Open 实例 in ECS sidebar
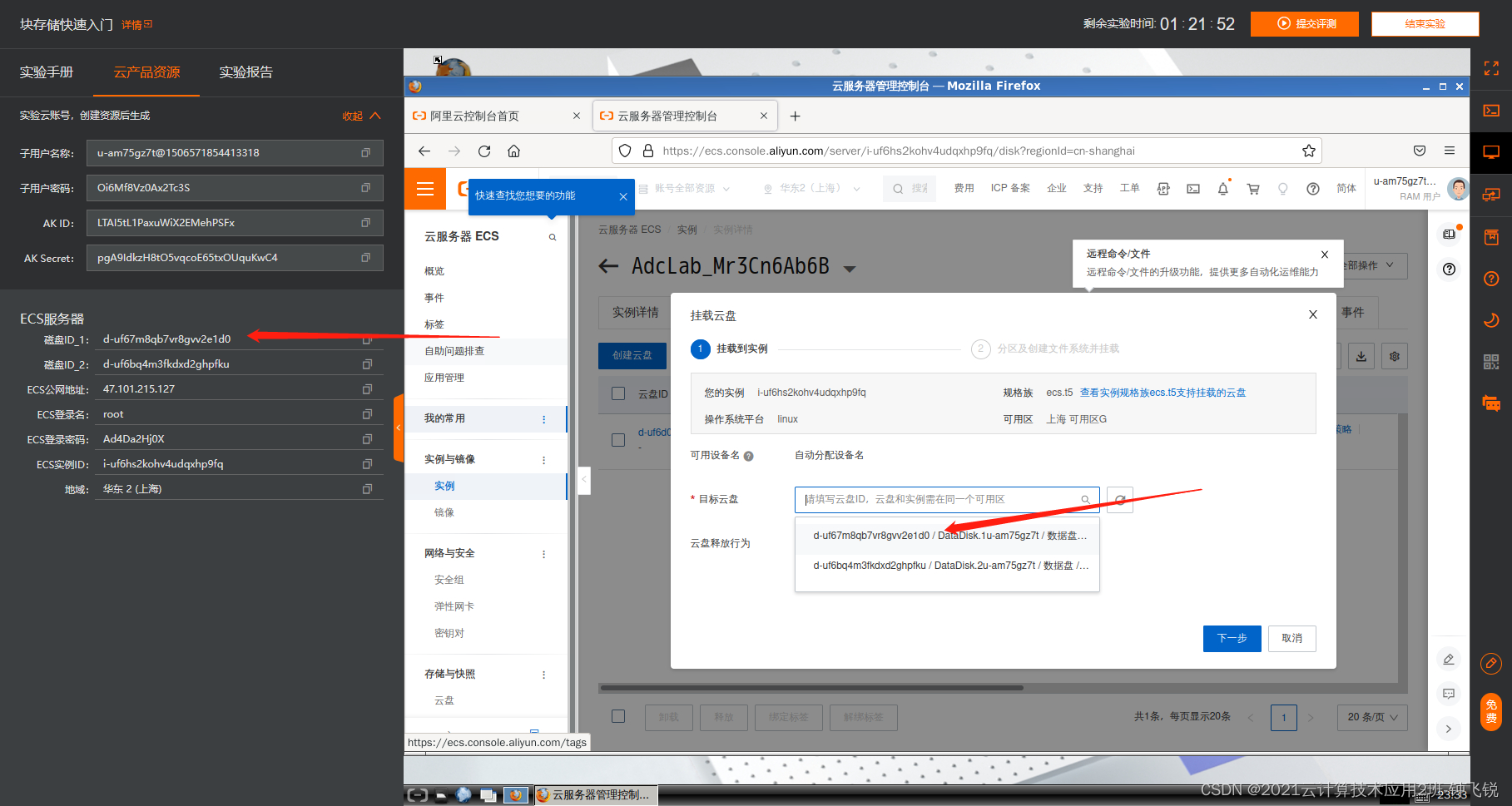 pos(444,487)
